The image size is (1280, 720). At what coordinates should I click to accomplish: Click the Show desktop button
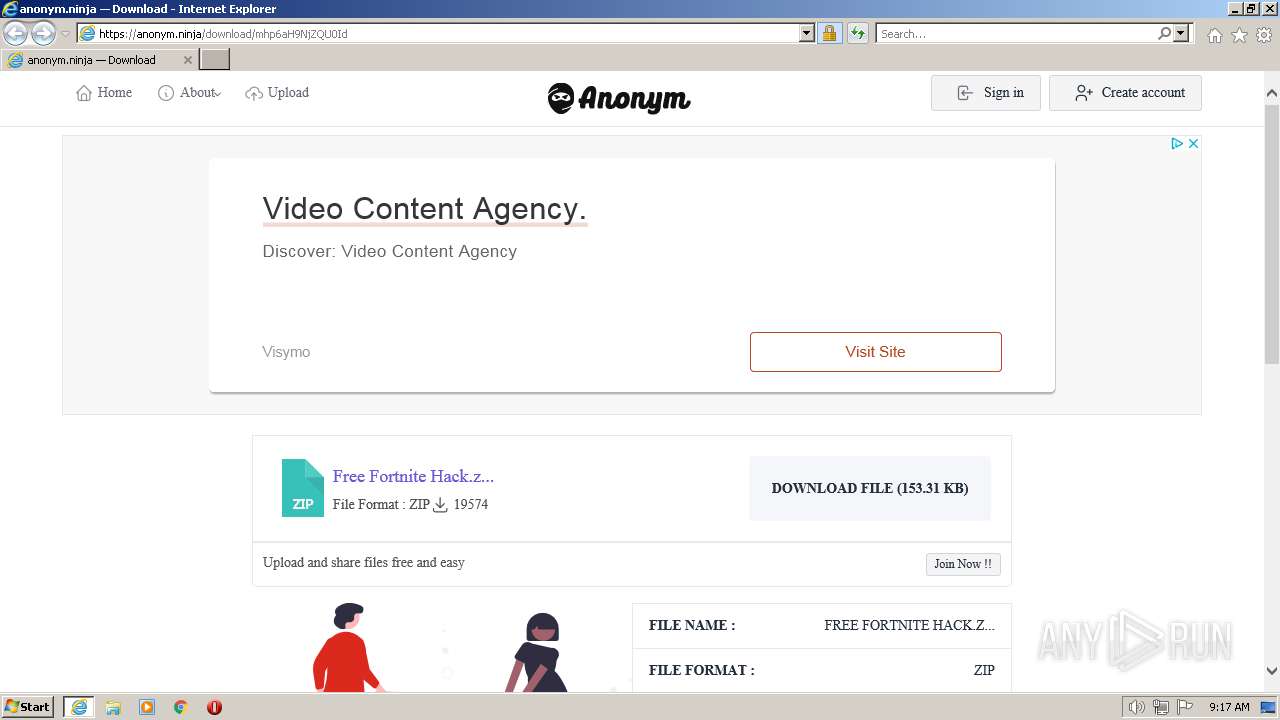click(x=1269, y=707)
